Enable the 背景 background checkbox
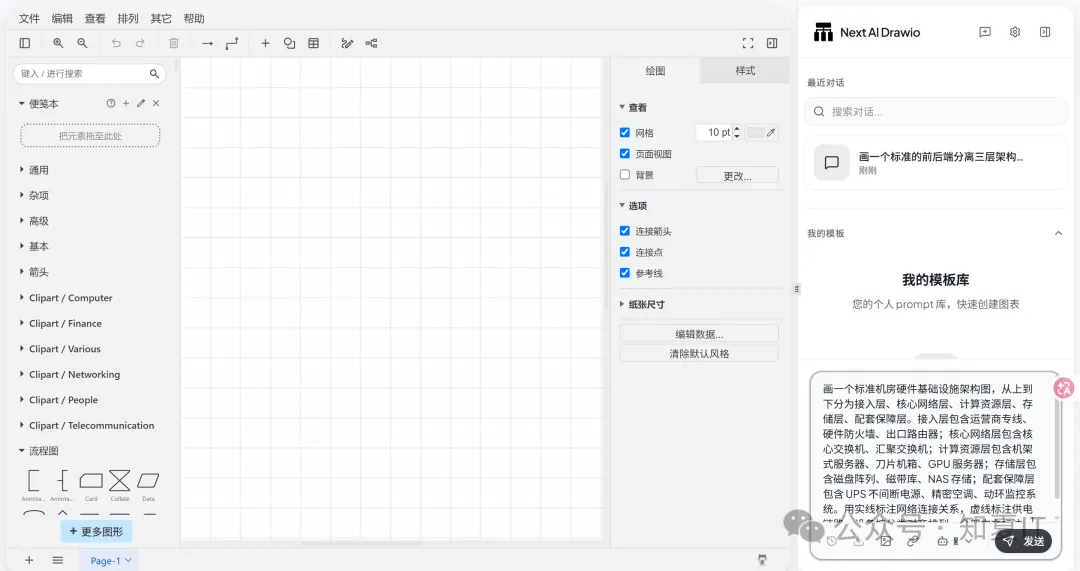Image resolution: width=1080 pixels, height=571 pixels. (x=625, y=175)
